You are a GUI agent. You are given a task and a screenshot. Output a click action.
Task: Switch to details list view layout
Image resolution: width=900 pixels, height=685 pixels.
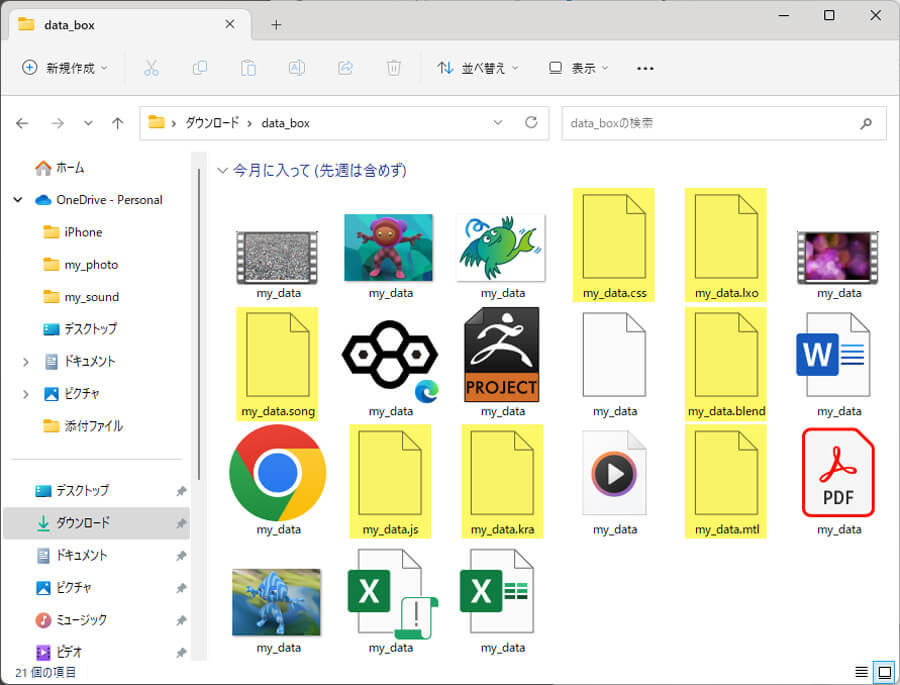[862, 671]
